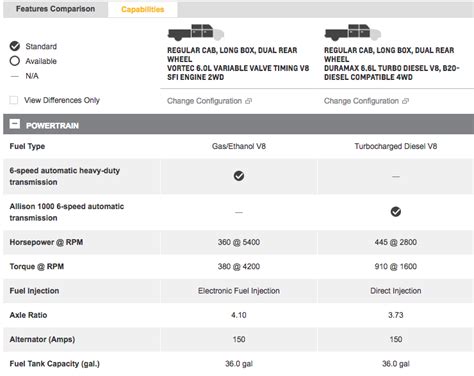Click the Fuel Tank Capacity row label

click(55, 364)
